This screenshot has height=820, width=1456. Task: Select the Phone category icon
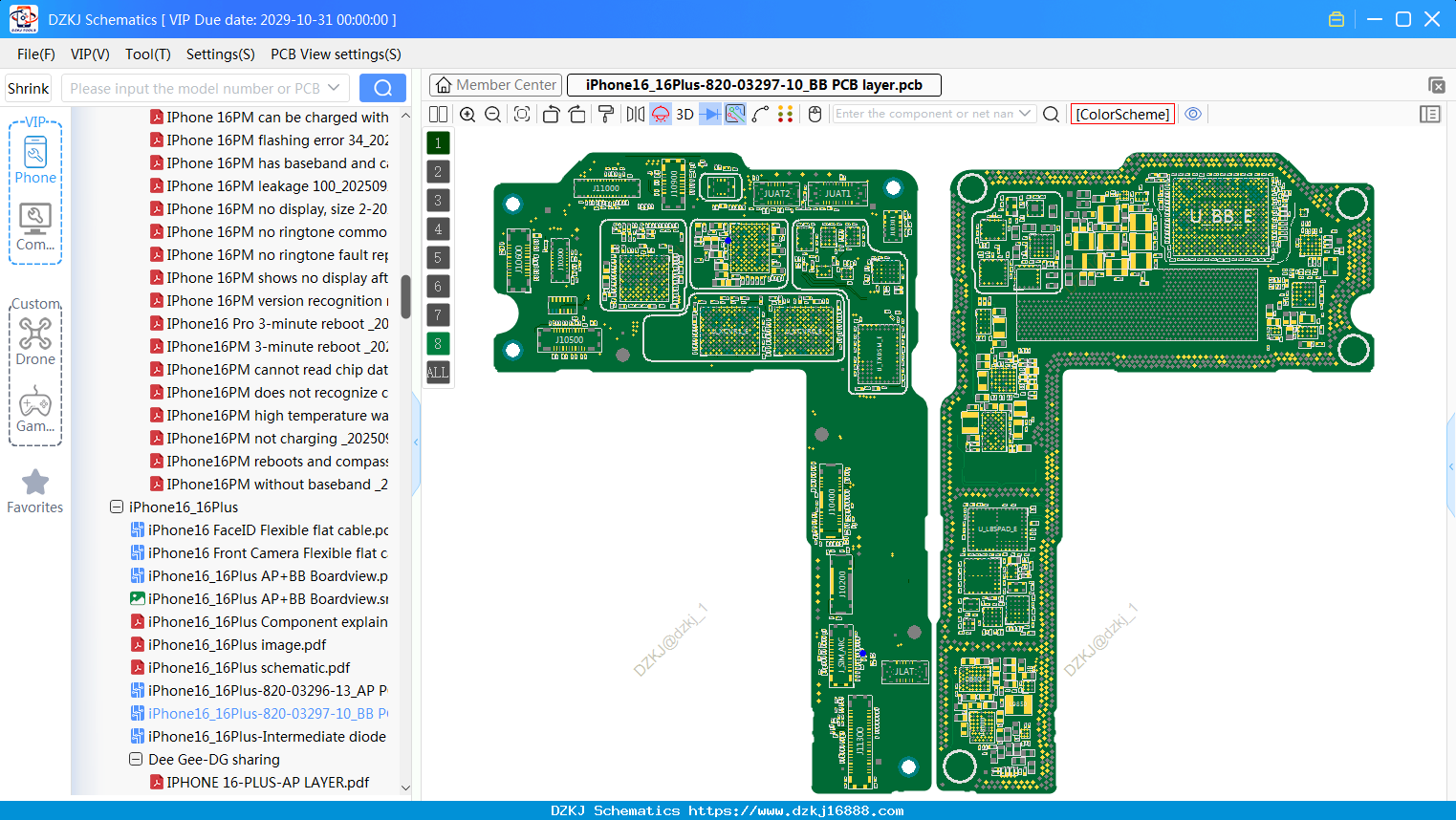click(35, 160)
